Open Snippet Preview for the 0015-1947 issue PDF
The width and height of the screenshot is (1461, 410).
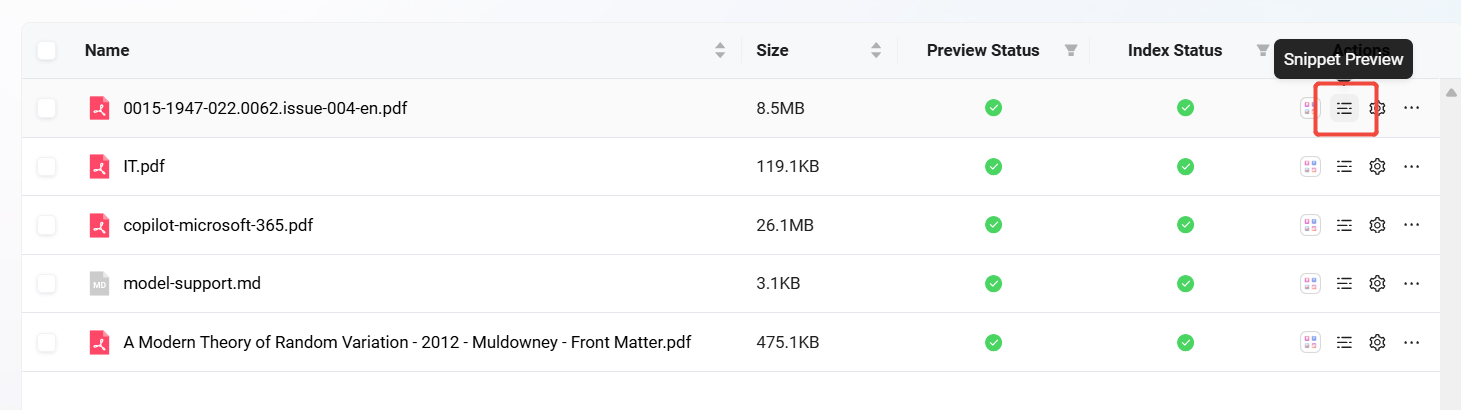click(1345, 108)
